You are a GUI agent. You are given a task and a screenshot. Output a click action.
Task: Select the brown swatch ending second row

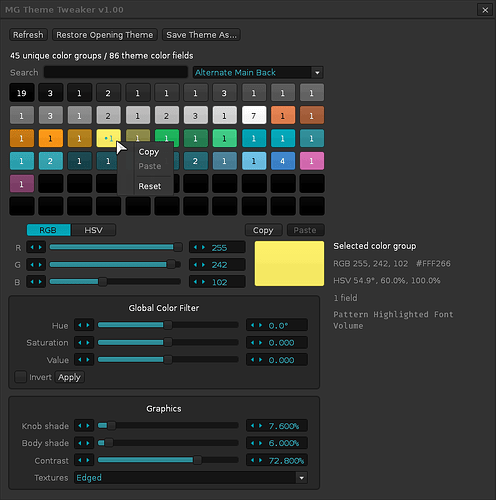[312, 115]
